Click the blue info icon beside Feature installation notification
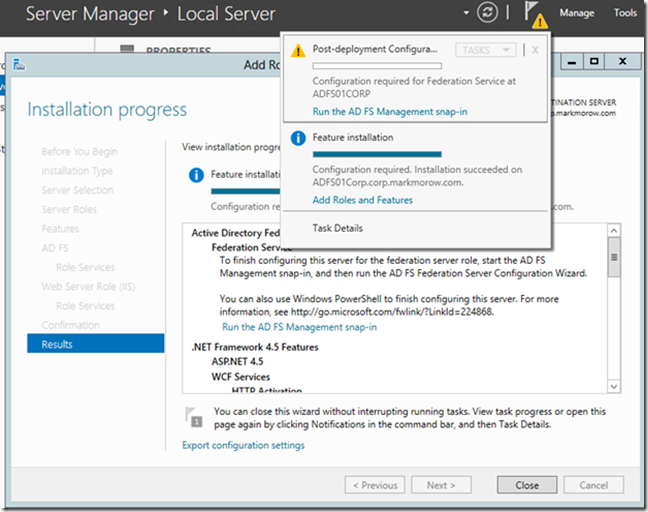648x512 pixels. pyautogui.click(x=298, y=138)
